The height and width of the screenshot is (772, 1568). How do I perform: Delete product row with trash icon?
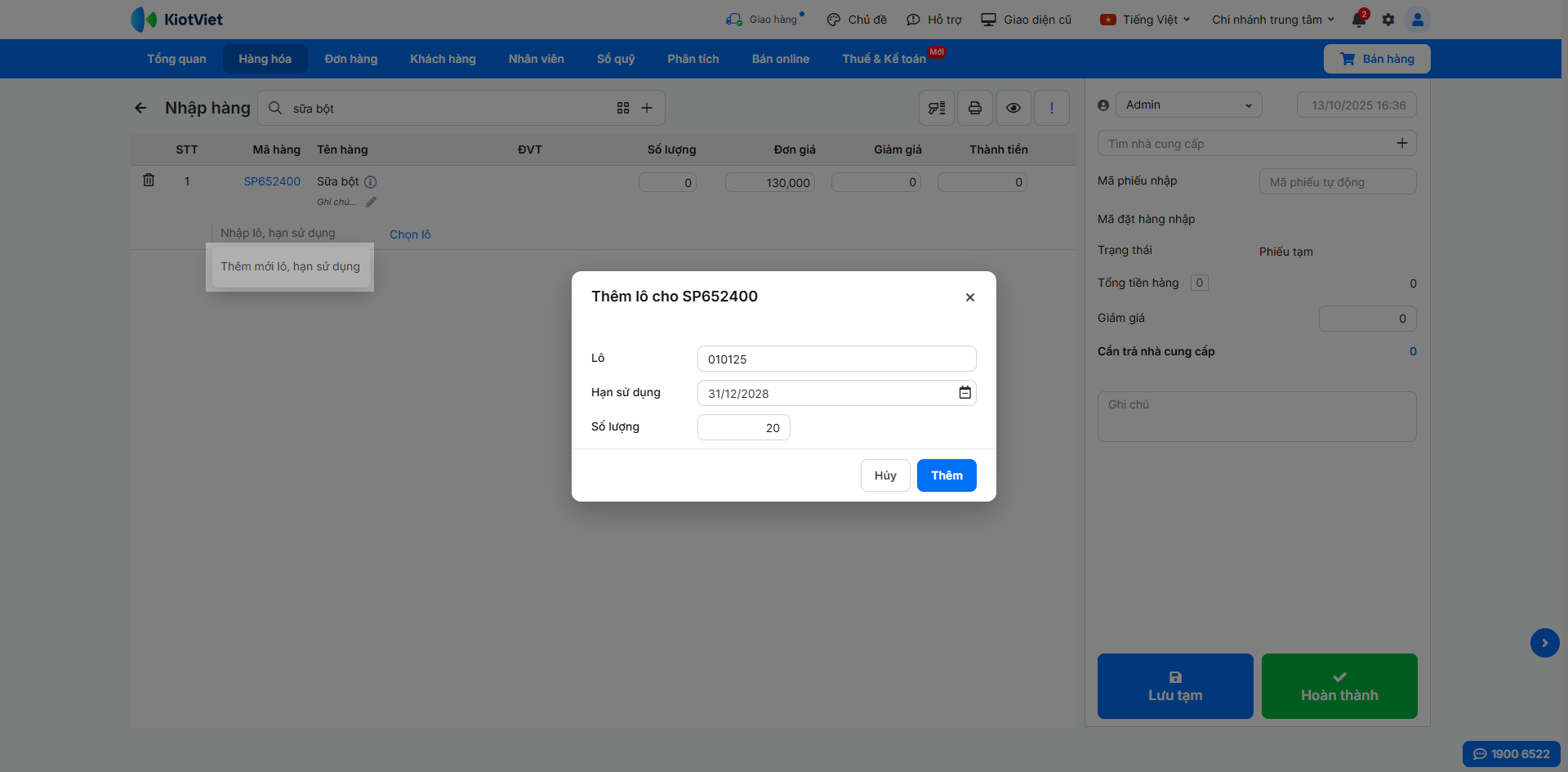coord(149,181)
